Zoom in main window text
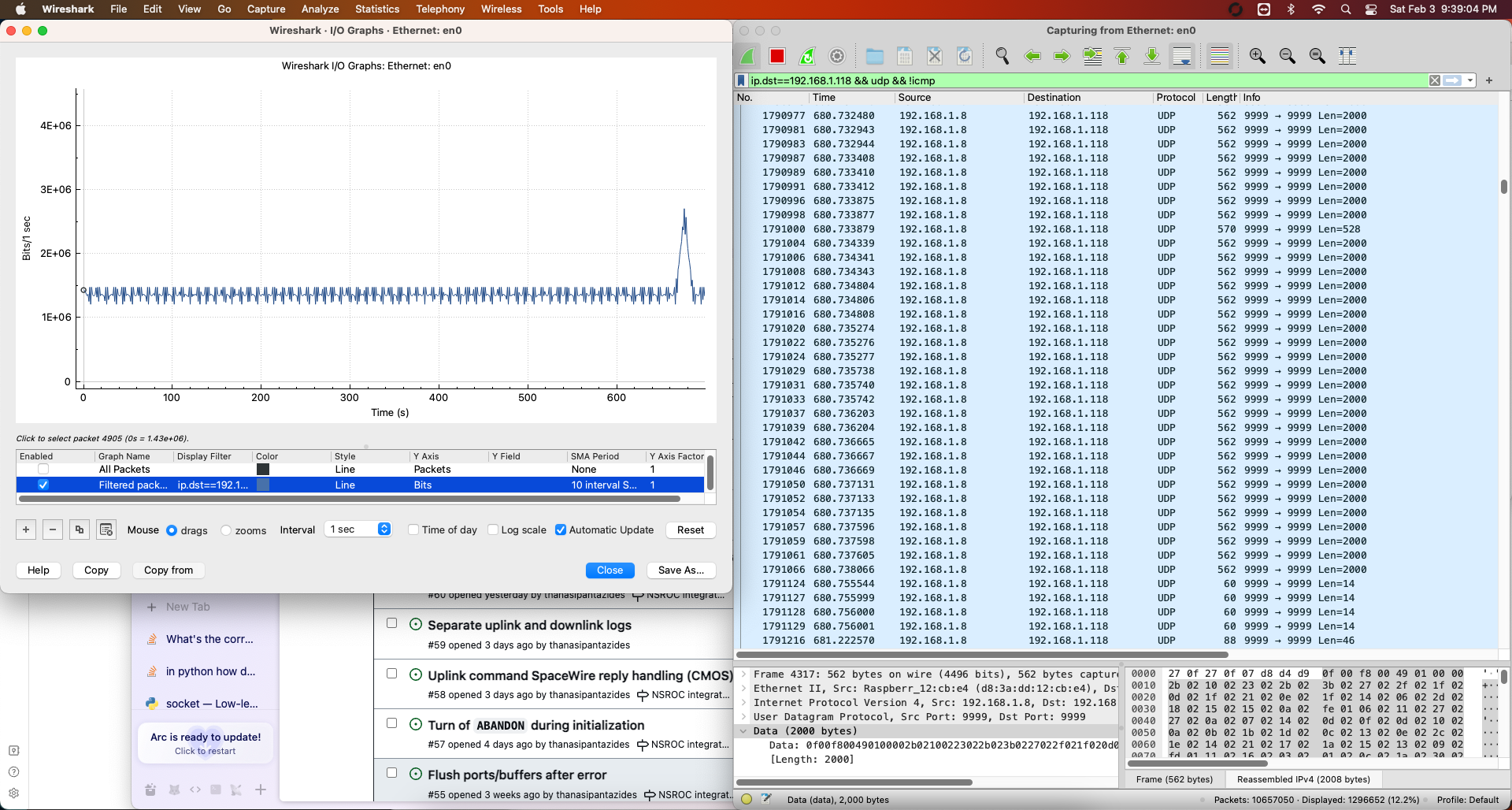The height and width of the screenshot is (810, 1512). pyautogui.click(x=1257, y=56)
